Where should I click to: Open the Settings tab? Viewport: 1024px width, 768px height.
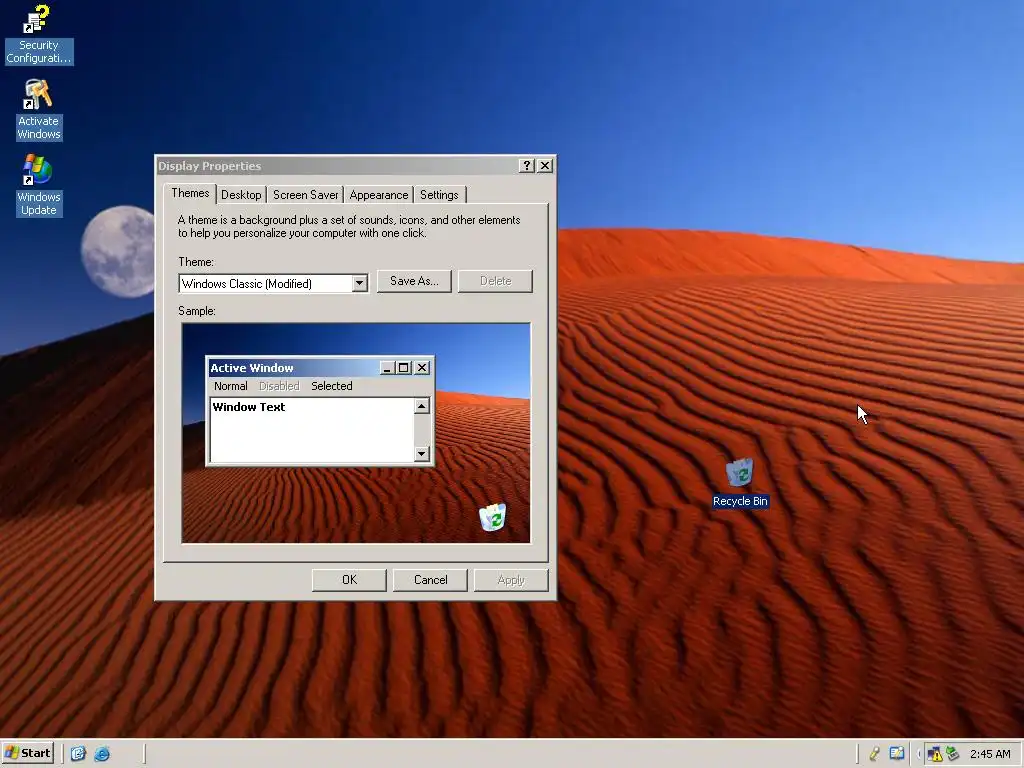point(439,195)
